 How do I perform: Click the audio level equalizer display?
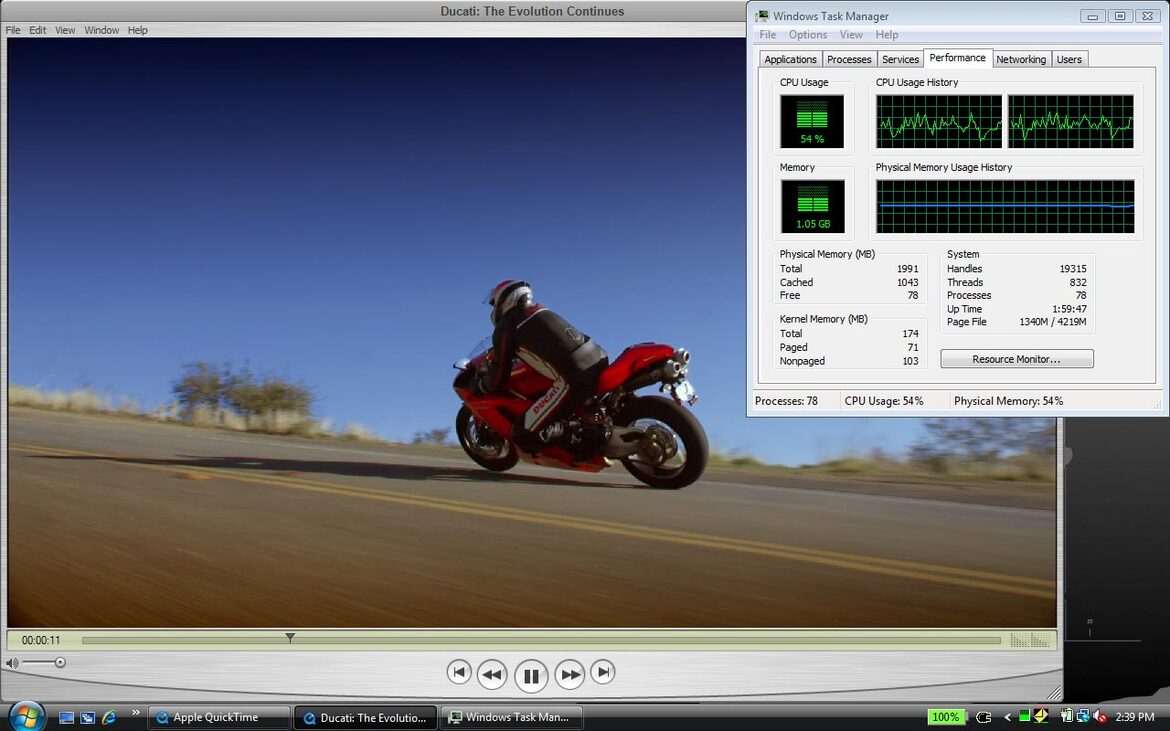(1030, 640)
